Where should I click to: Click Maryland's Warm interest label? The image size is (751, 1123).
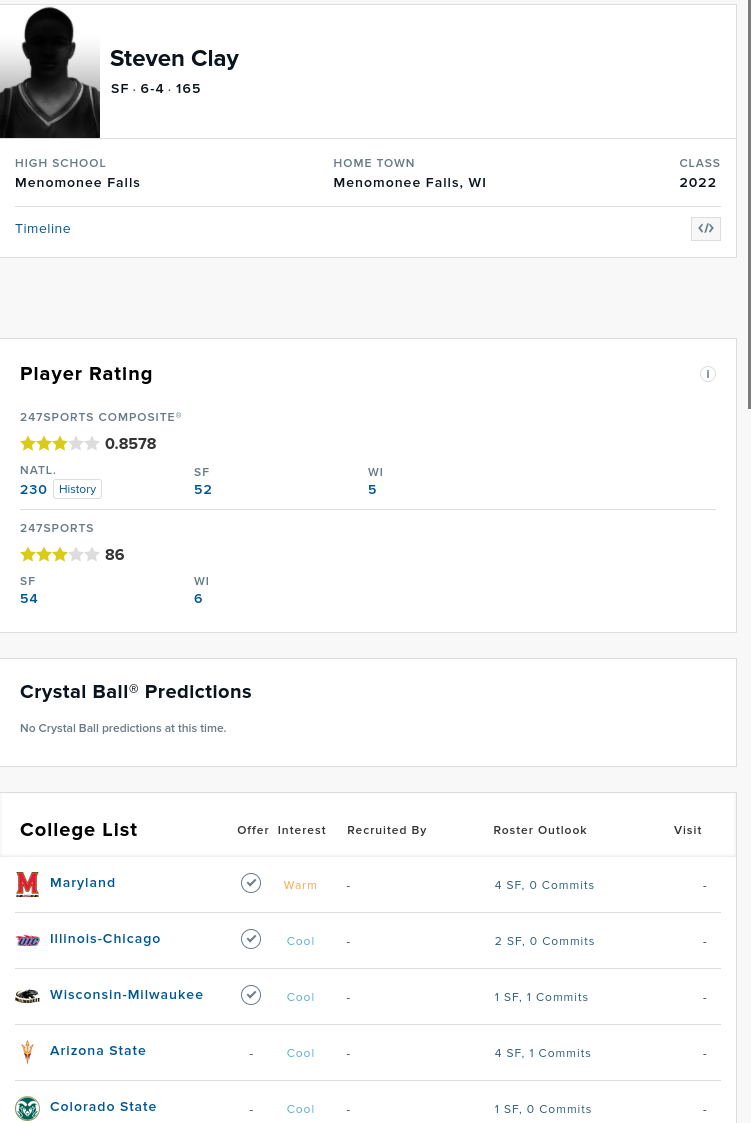(x=300, y=885)
